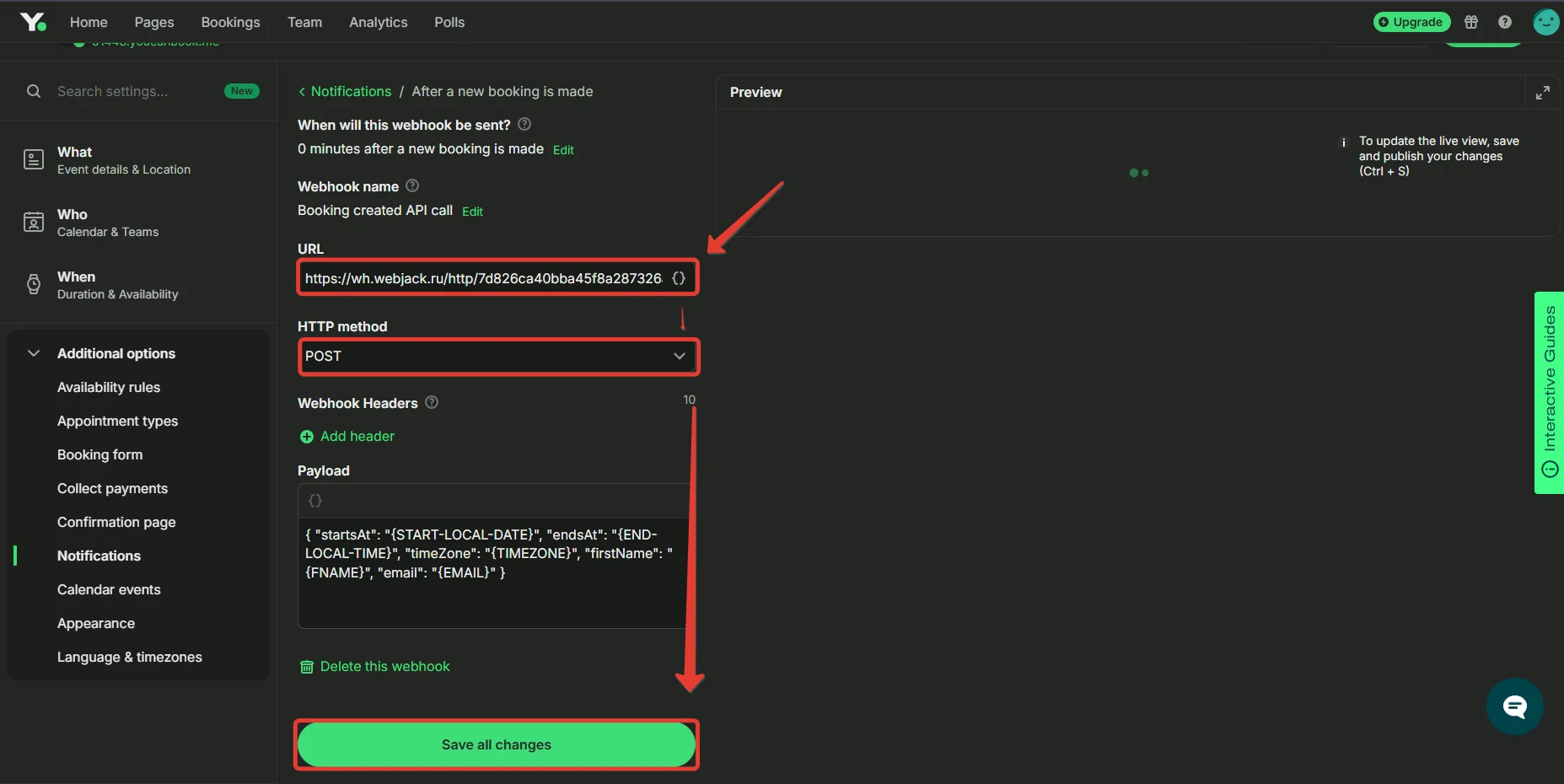Open the help question mark icon
Viewport: 1564px width, 784px height.
point(1505,22)
